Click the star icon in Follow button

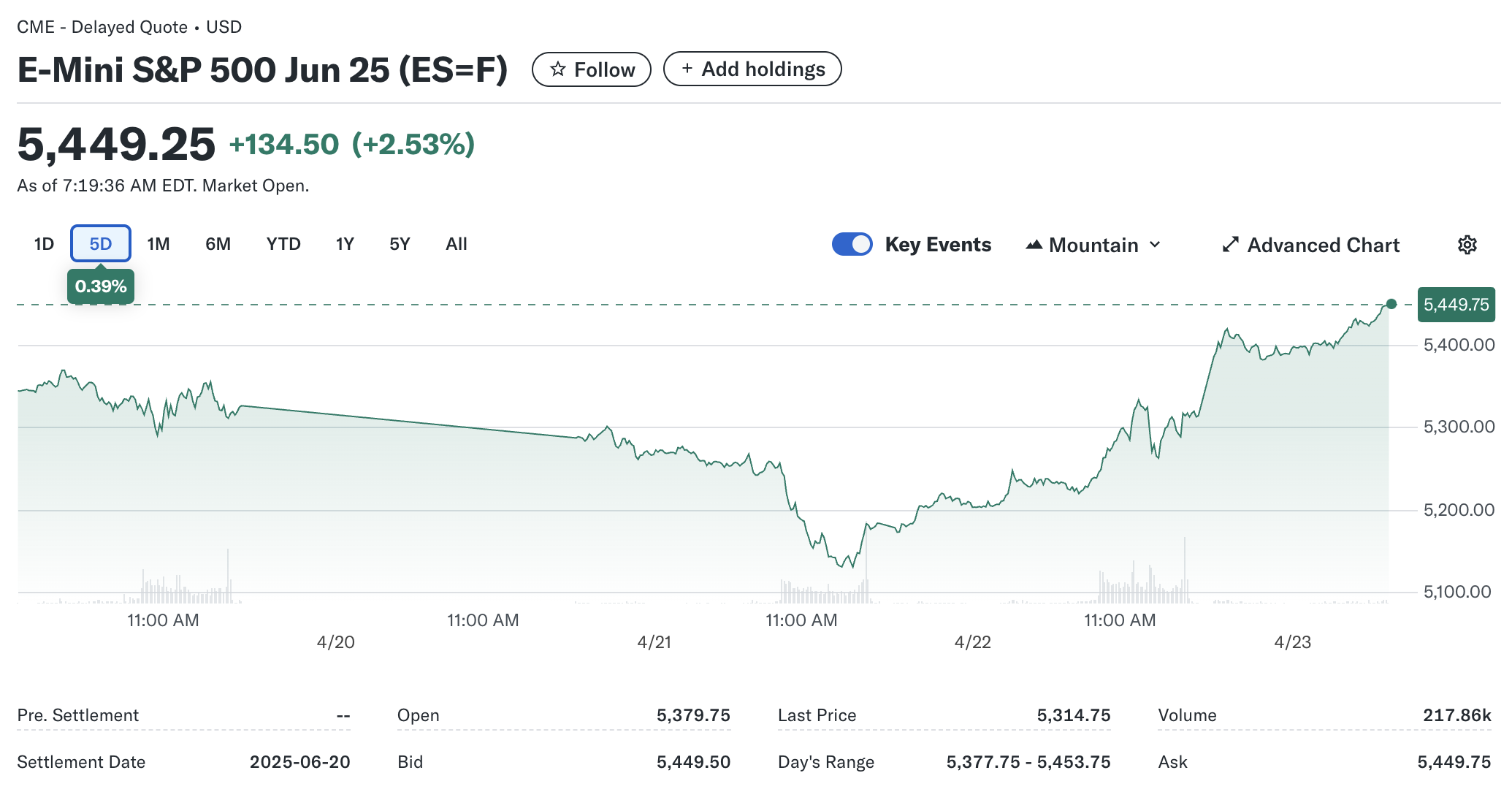[558, 69]
